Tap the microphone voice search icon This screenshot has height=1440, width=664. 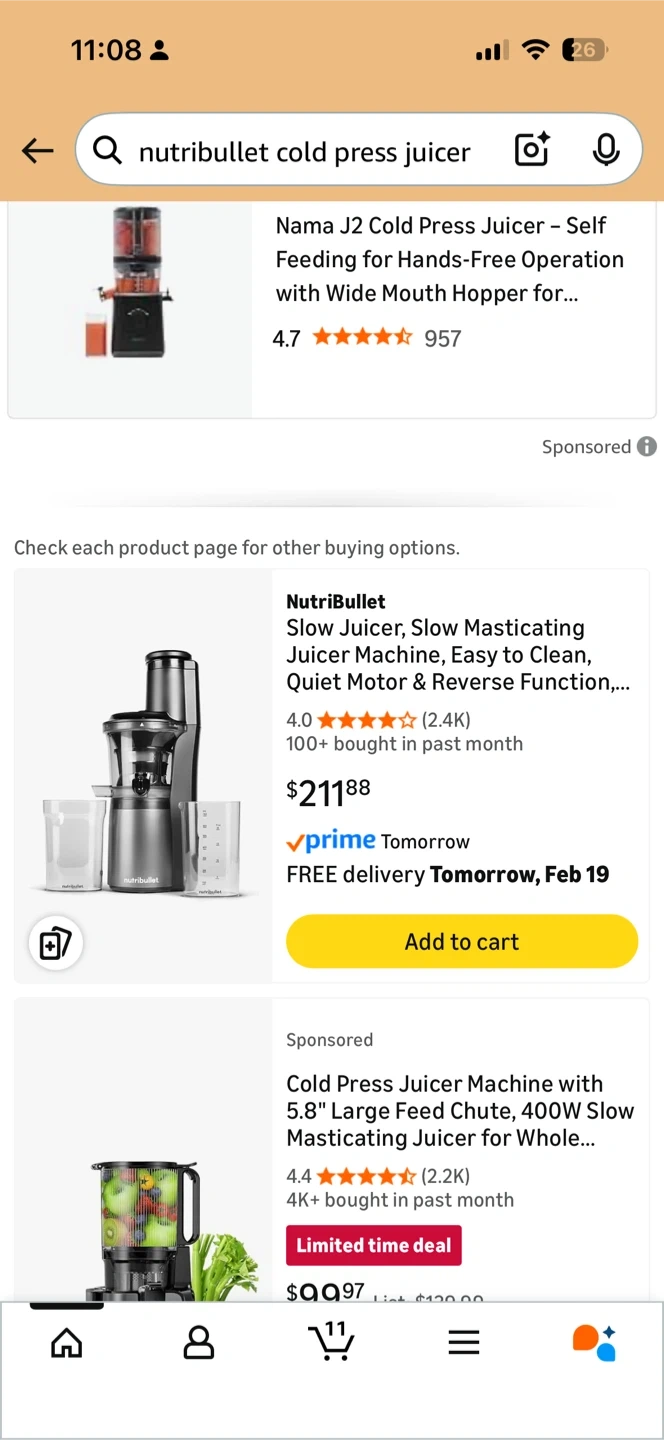coord(605,150)
